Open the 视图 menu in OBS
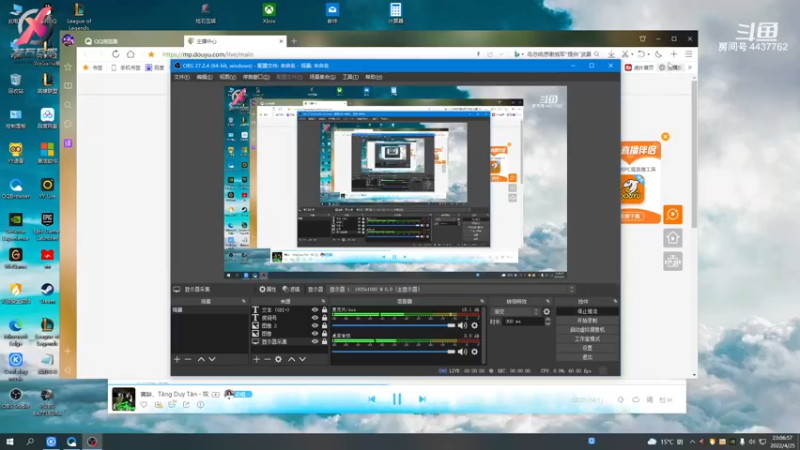The width and height of the screenshot is (800, 450). click(x=228, y=77)
